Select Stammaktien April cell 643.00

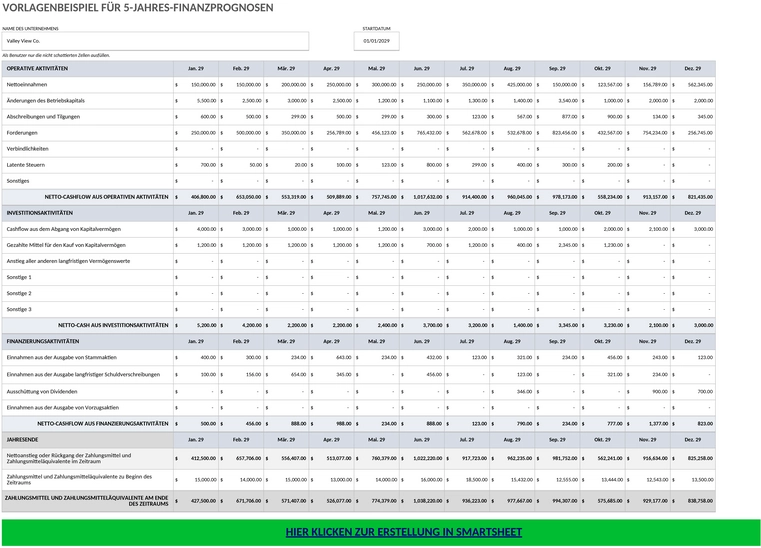[331, 357]
